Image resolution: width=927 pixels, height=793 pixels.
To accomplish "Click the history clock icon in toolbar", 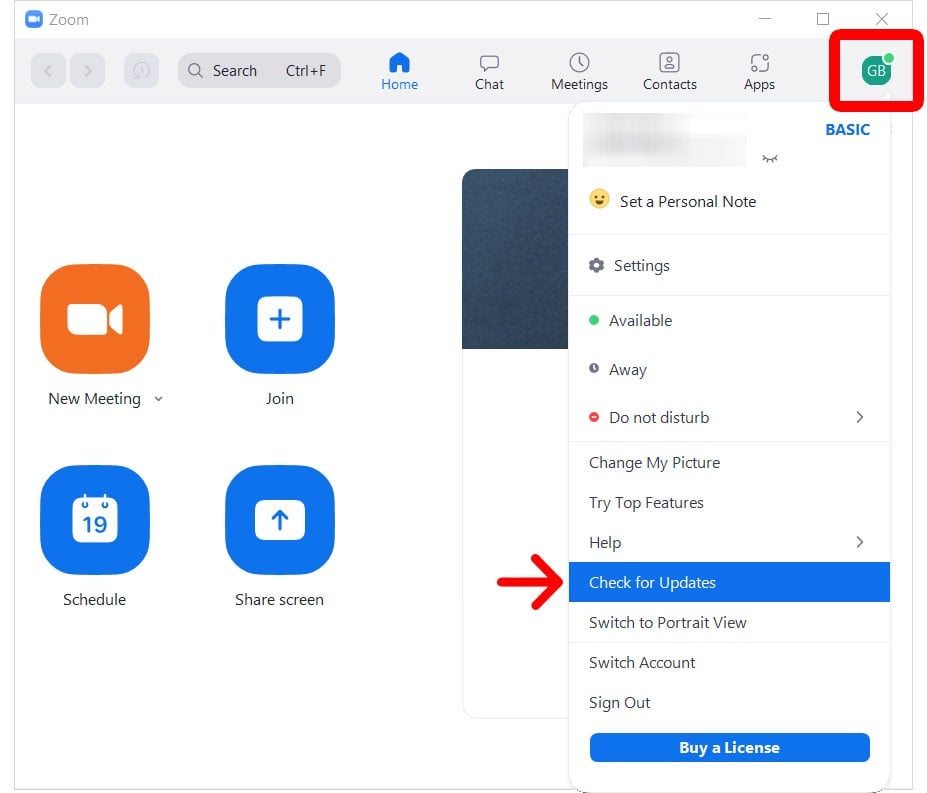I will coord(141,71).
